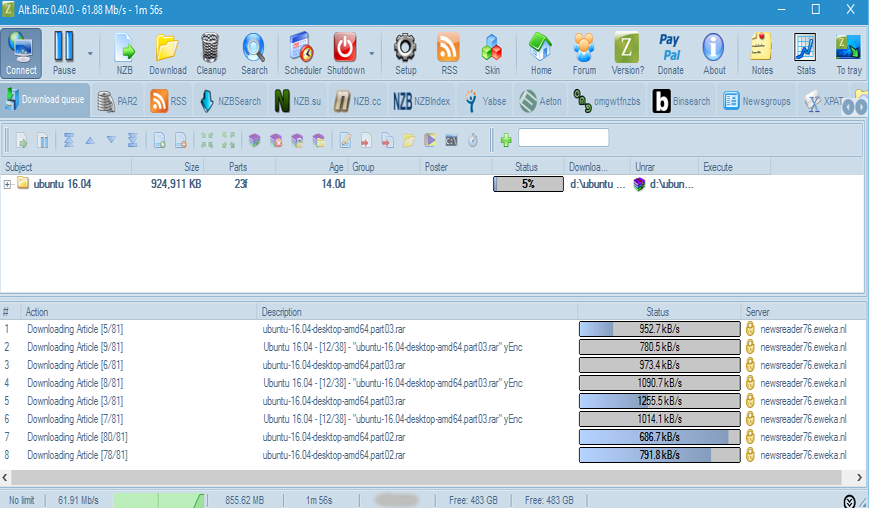This screenshot has width=869, height=508.
Task: Pause the downloads
Action: pos(64,53)
